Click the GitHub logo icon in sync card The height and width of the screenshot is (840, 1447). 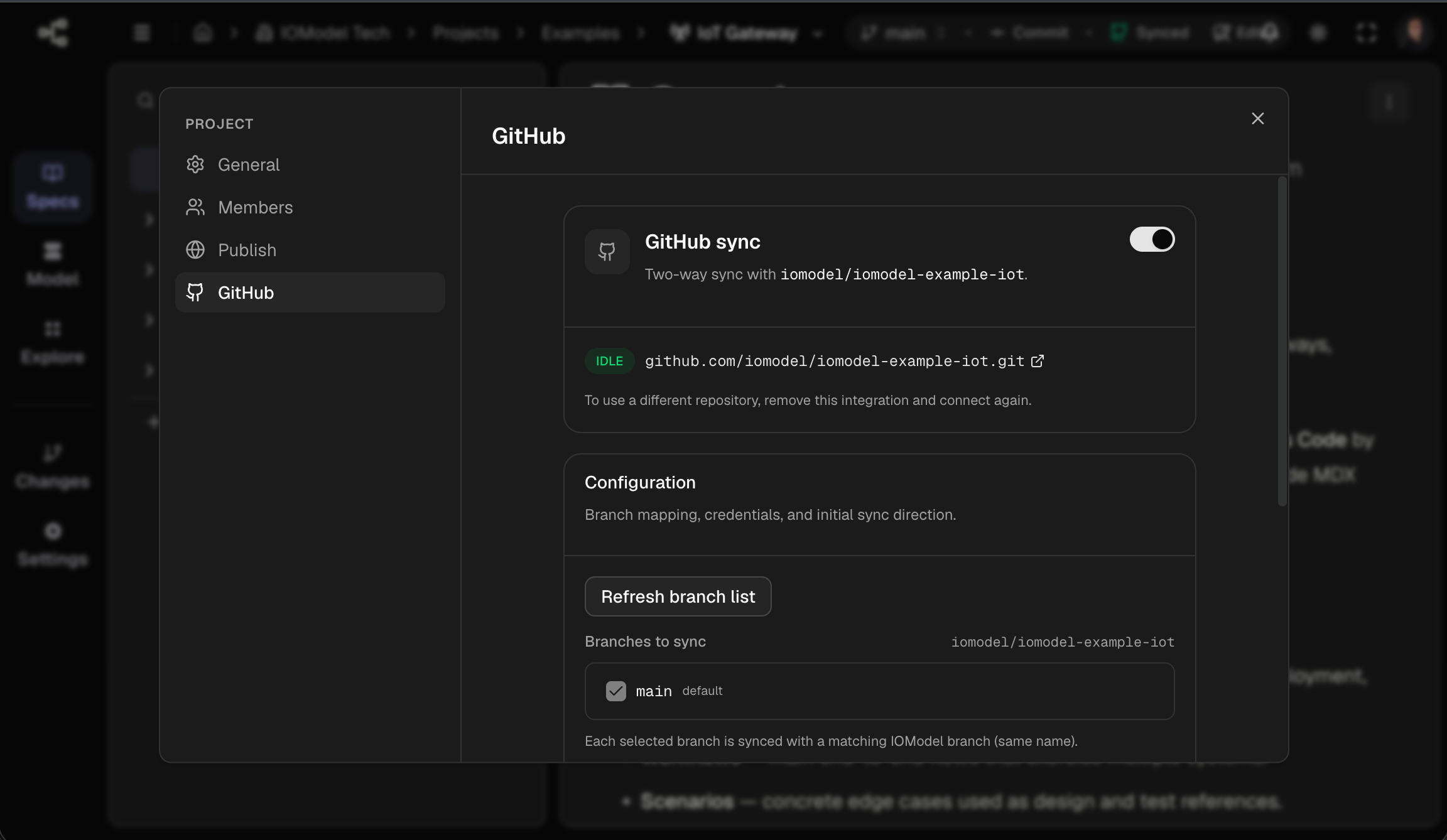point(607,252)
